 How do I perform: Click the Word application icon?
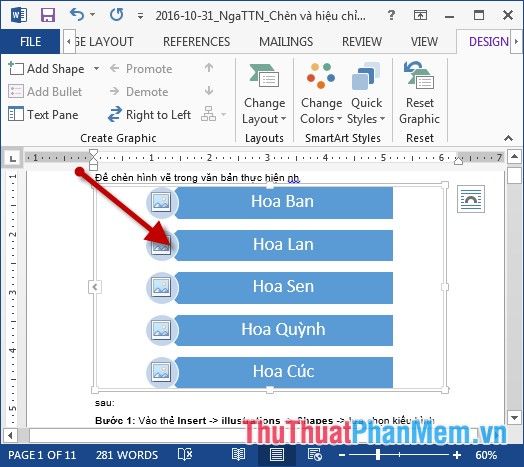[19, 15]
